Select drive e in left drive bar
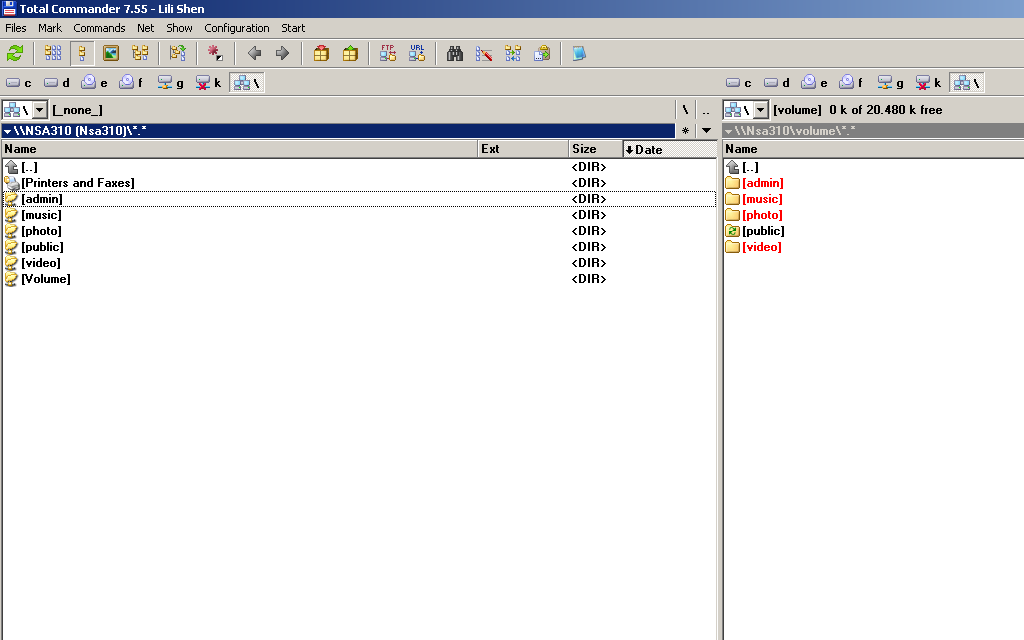 [x=94, y=83]
